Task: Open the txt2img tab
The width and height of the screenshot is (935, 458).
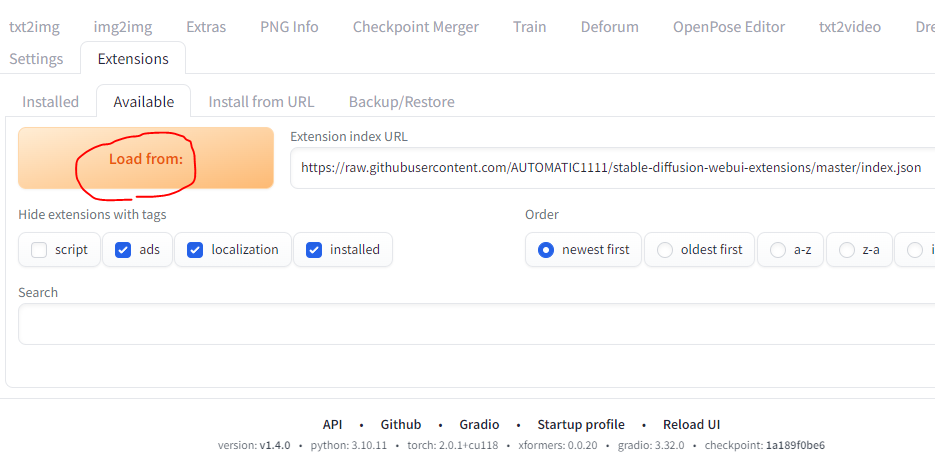Action: click(35, 27)
